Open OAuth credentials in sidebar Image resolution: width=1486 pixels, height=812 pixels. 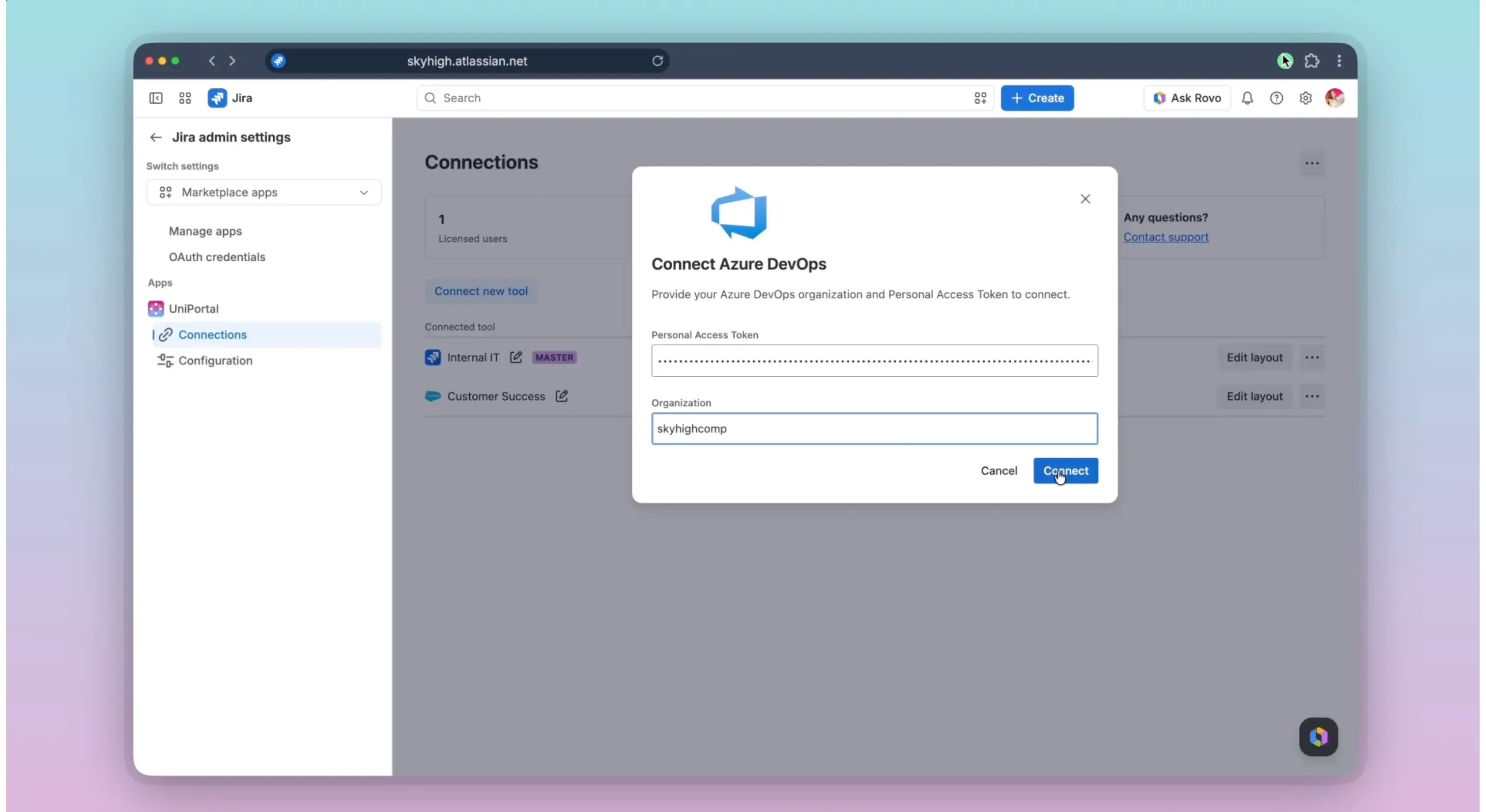(x=217, y=256)
